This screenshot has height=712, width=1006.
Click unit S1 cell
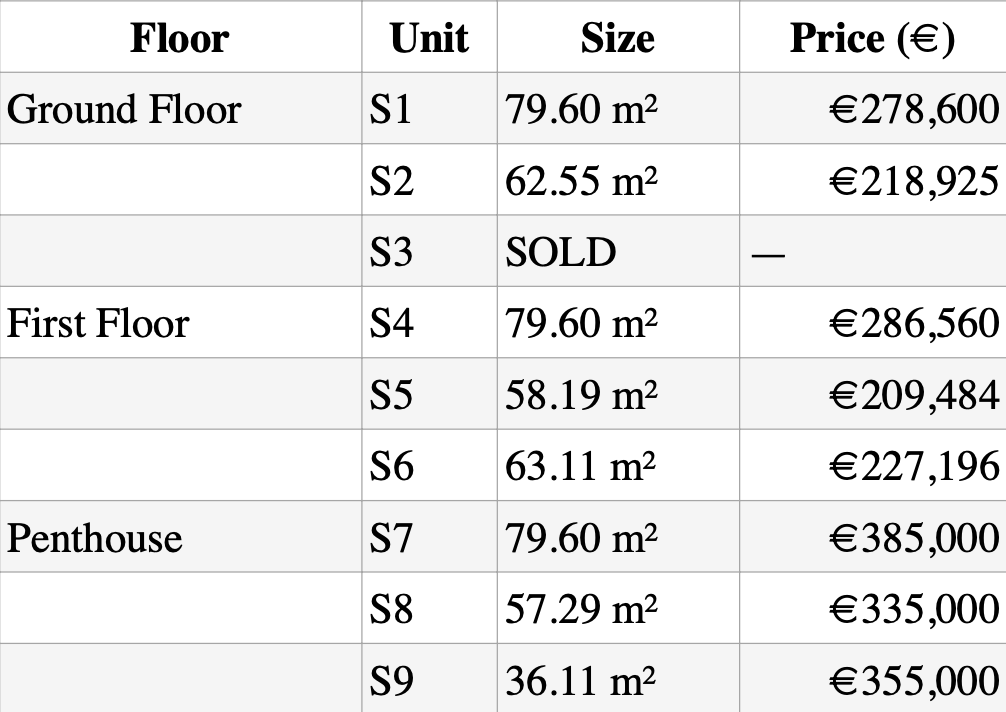[x=391, y=109]
